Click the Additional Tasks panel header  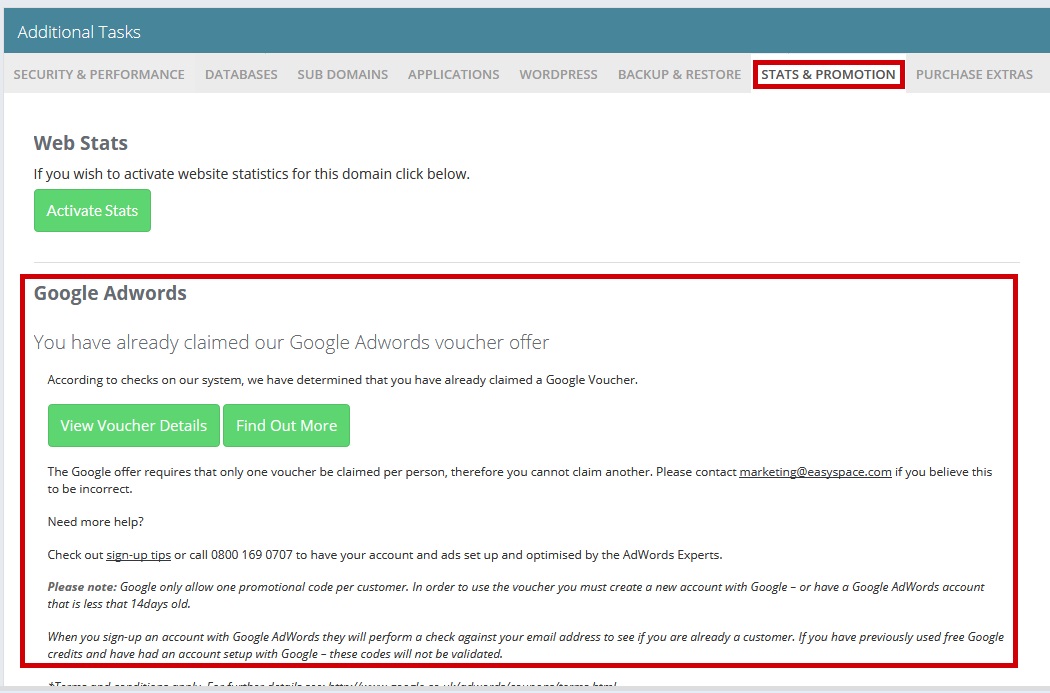coord(79,32)
